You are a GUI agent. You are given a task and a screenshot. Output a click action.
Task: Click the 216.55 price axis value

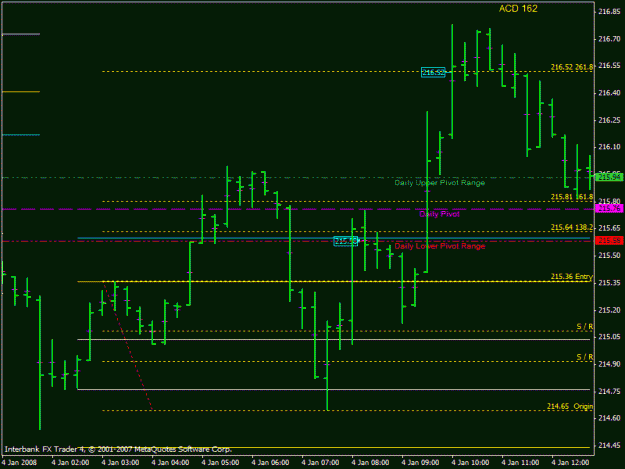pyautogui.click(x=609, y=66)
